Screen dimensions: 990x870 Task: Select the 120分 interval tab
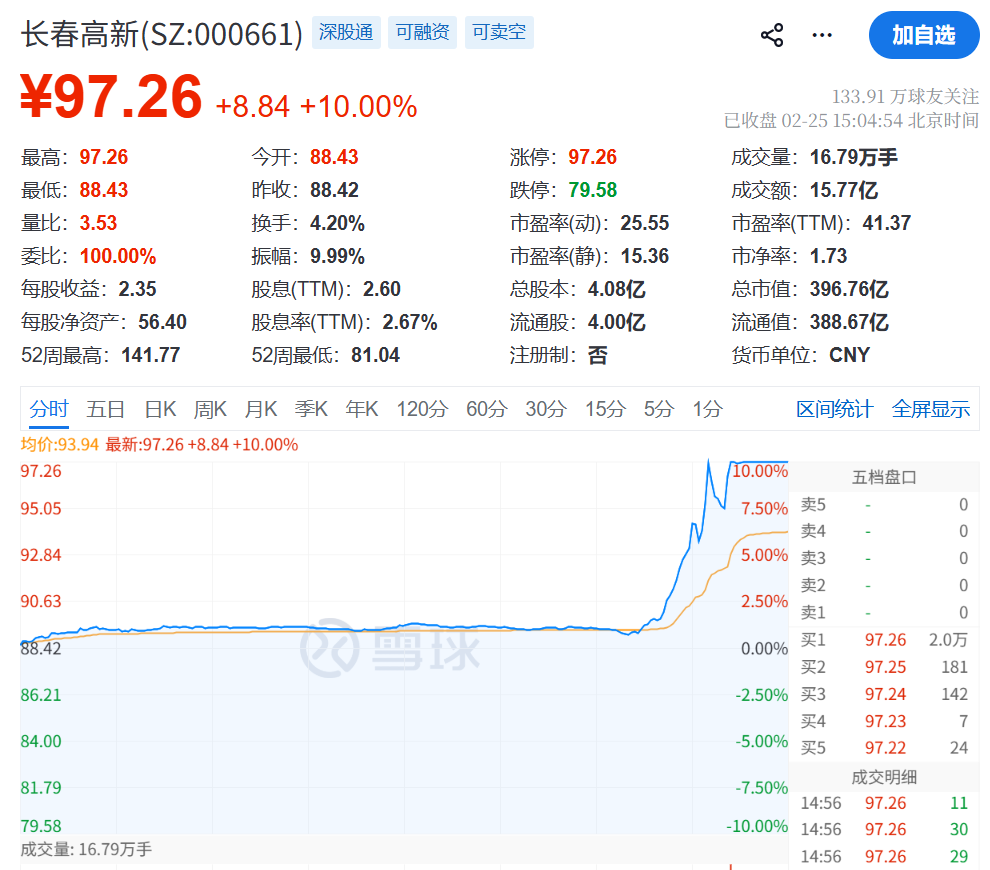[x=422, y=409]
